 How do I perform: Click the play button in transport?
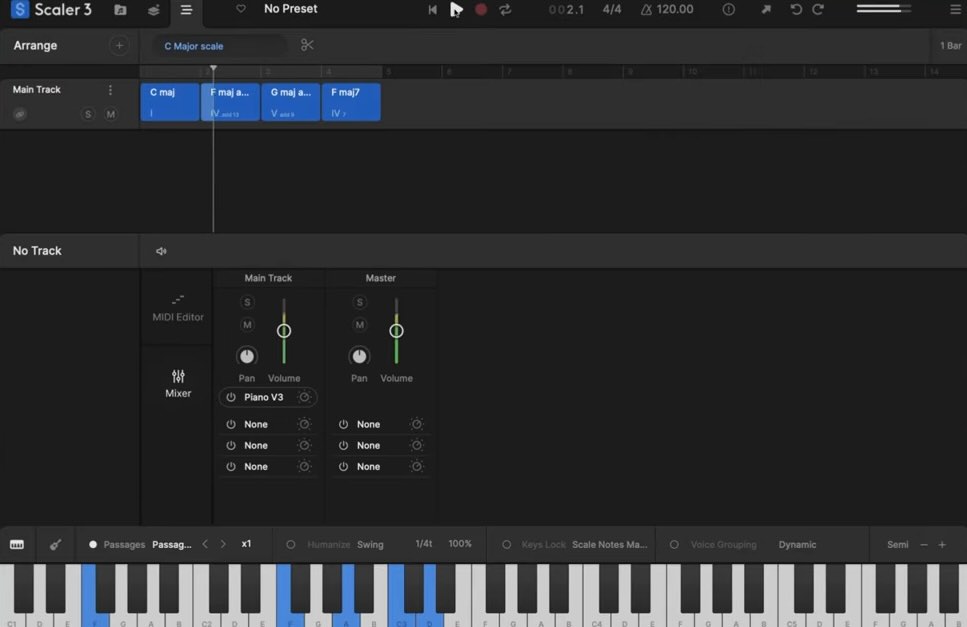456,9
